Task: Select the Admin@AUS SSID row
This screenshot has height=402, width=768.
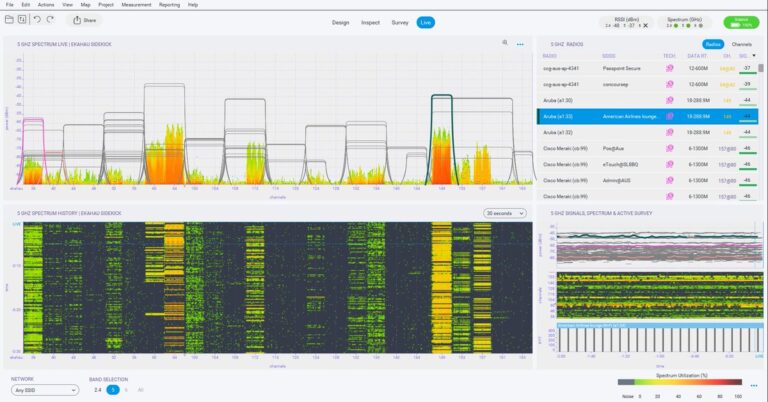Action: [x=648, y=180]
